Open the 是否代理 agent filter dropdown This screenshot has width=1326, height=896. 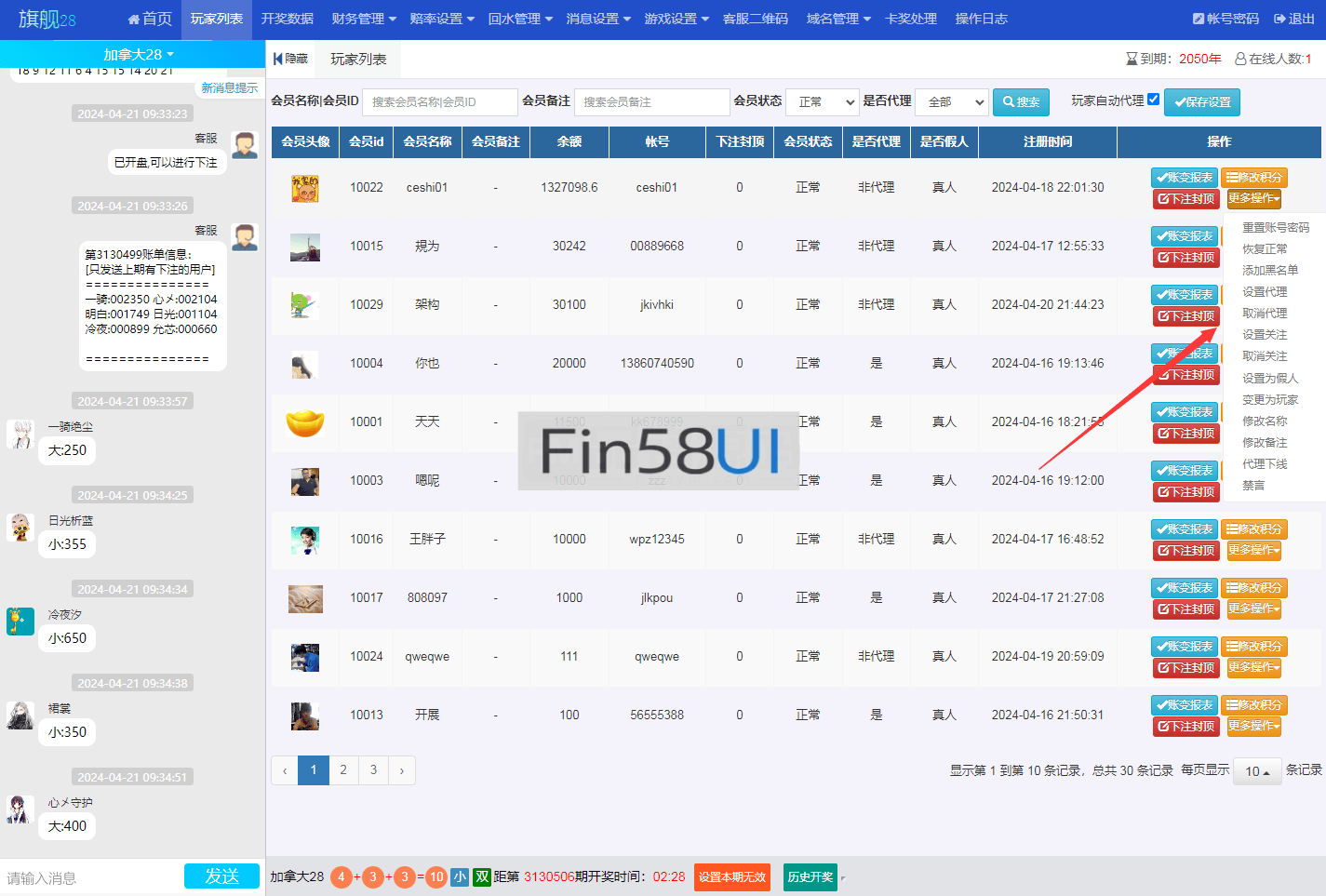[x=951, y=102]
